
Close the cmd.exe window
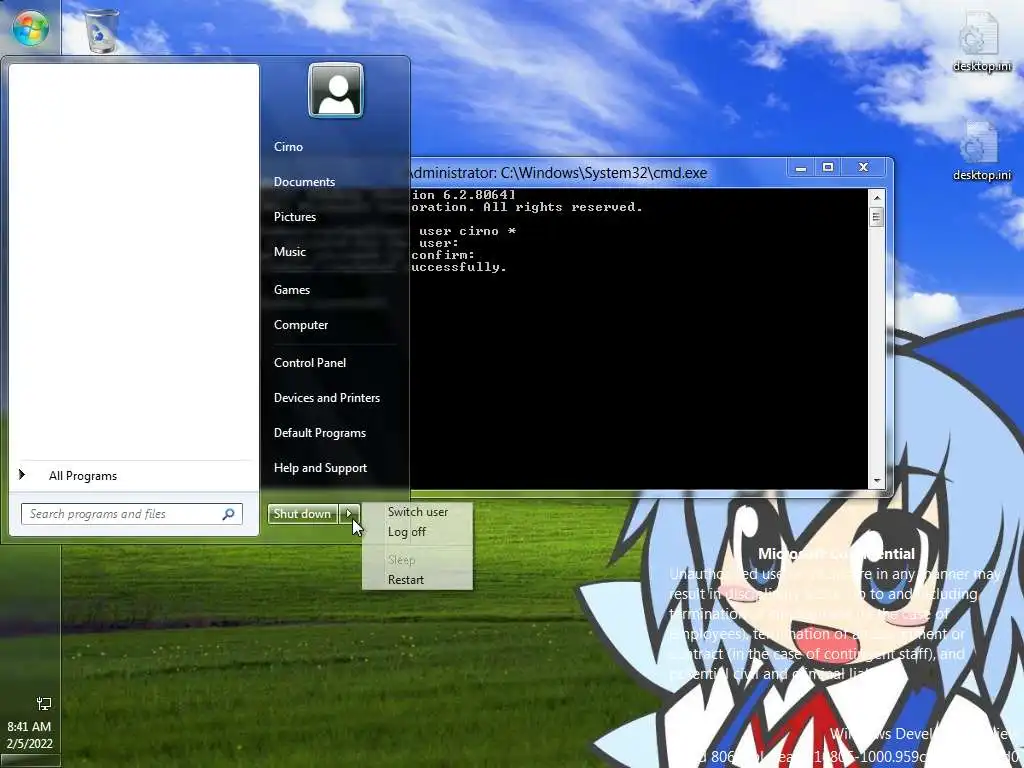click(863, 168)
